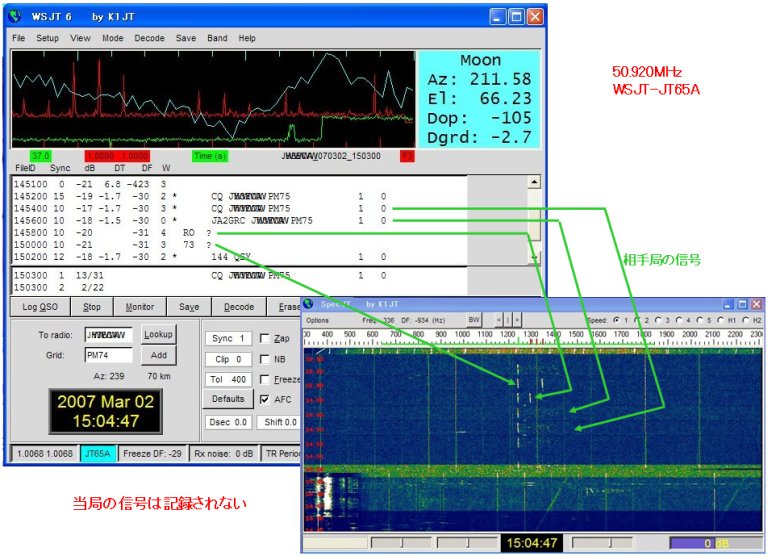The height and width of the screenshot is (556, 768).
Task: Open Options menu in SpecJT window
Action: coord(317,320)
